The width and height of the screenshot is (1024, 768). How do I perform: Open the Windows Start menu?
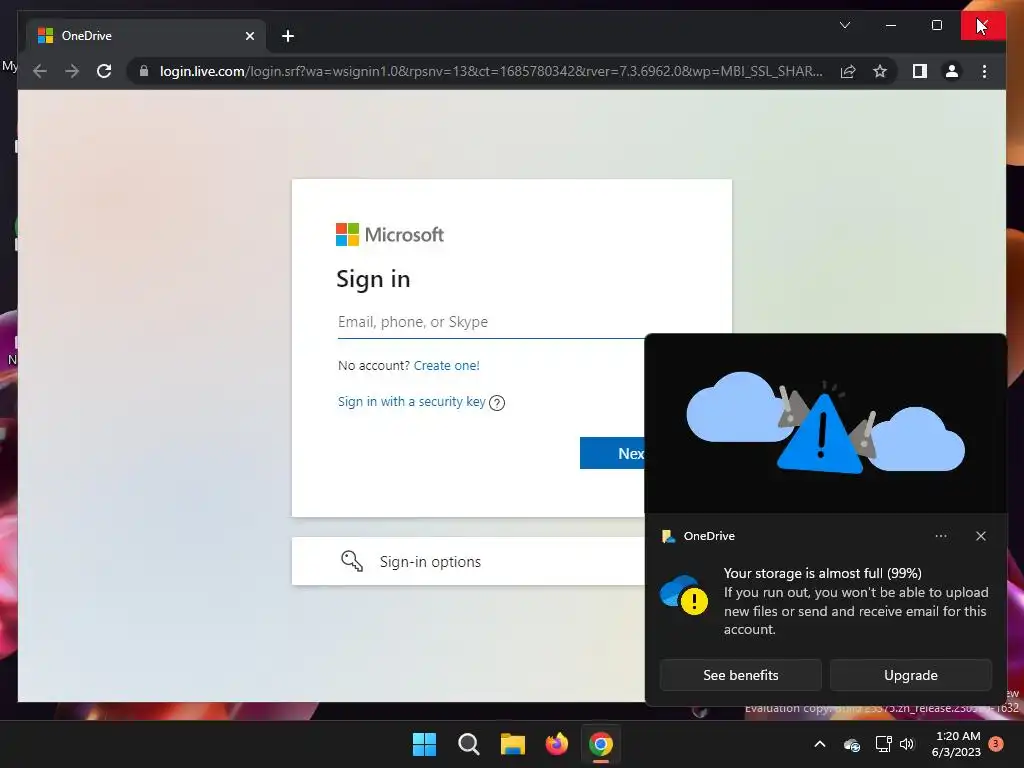[424, 744]
